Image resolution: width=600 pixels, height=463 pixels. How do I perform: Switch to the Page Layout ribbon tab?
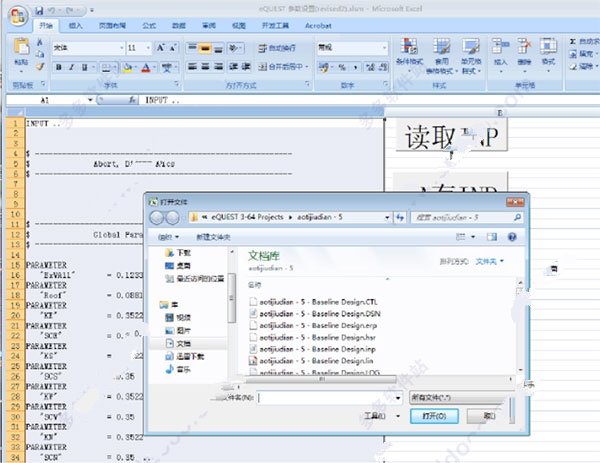112,26
